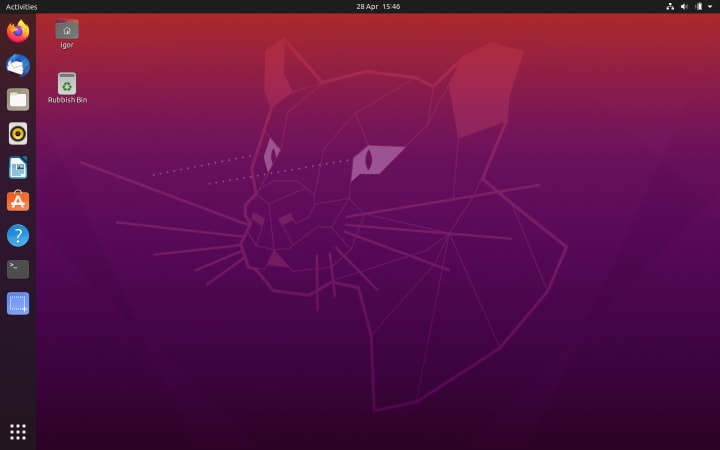Open Ubuntu Software store
Screen dimensions: 720x450
[18, 201]
